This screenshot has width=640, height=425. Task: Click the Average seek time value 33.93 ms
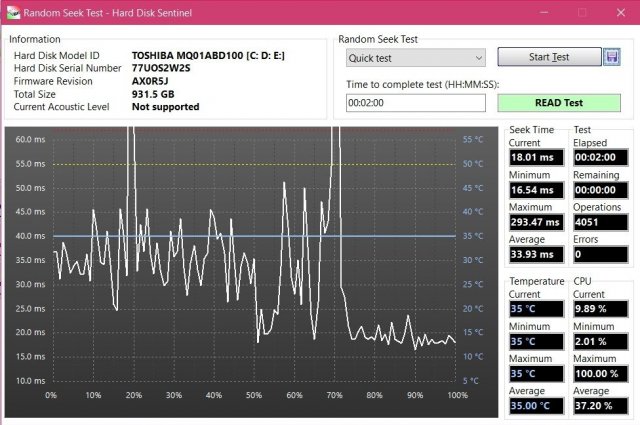tap(536, 253)
